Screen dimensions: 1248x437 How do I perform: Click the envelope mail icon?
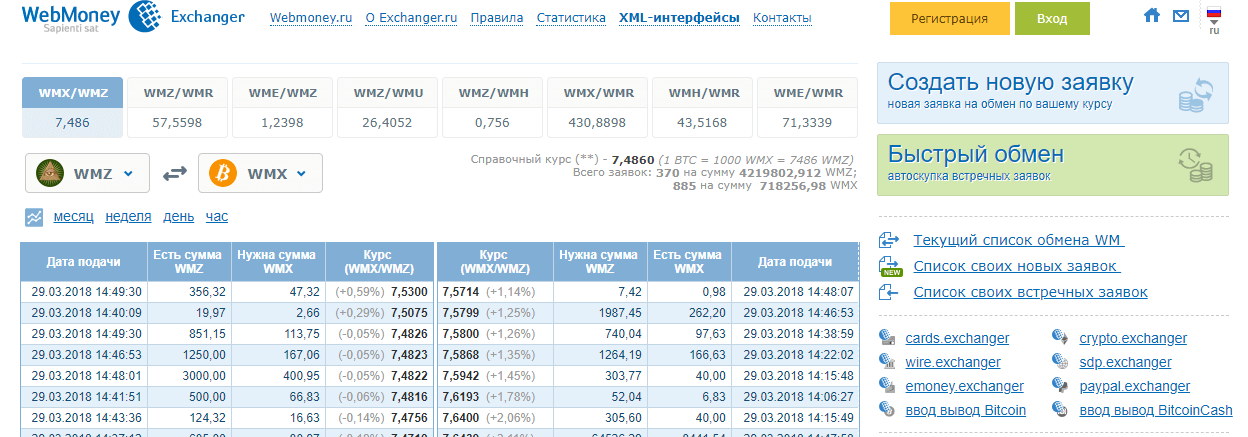tap(1181, 16)
